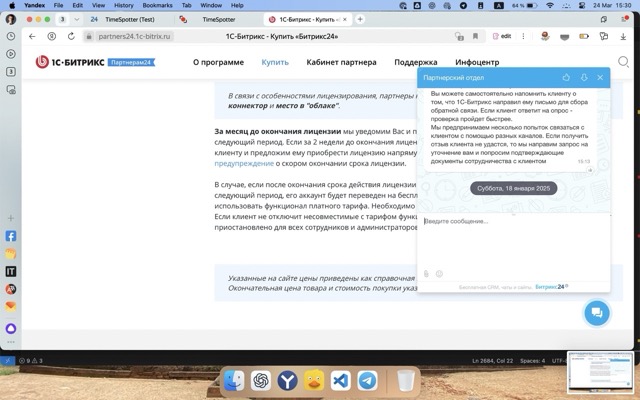640x400 pixels.
Task: Follow the Битрикс24 link in chat footer
Action: click(x=550, y=286)
